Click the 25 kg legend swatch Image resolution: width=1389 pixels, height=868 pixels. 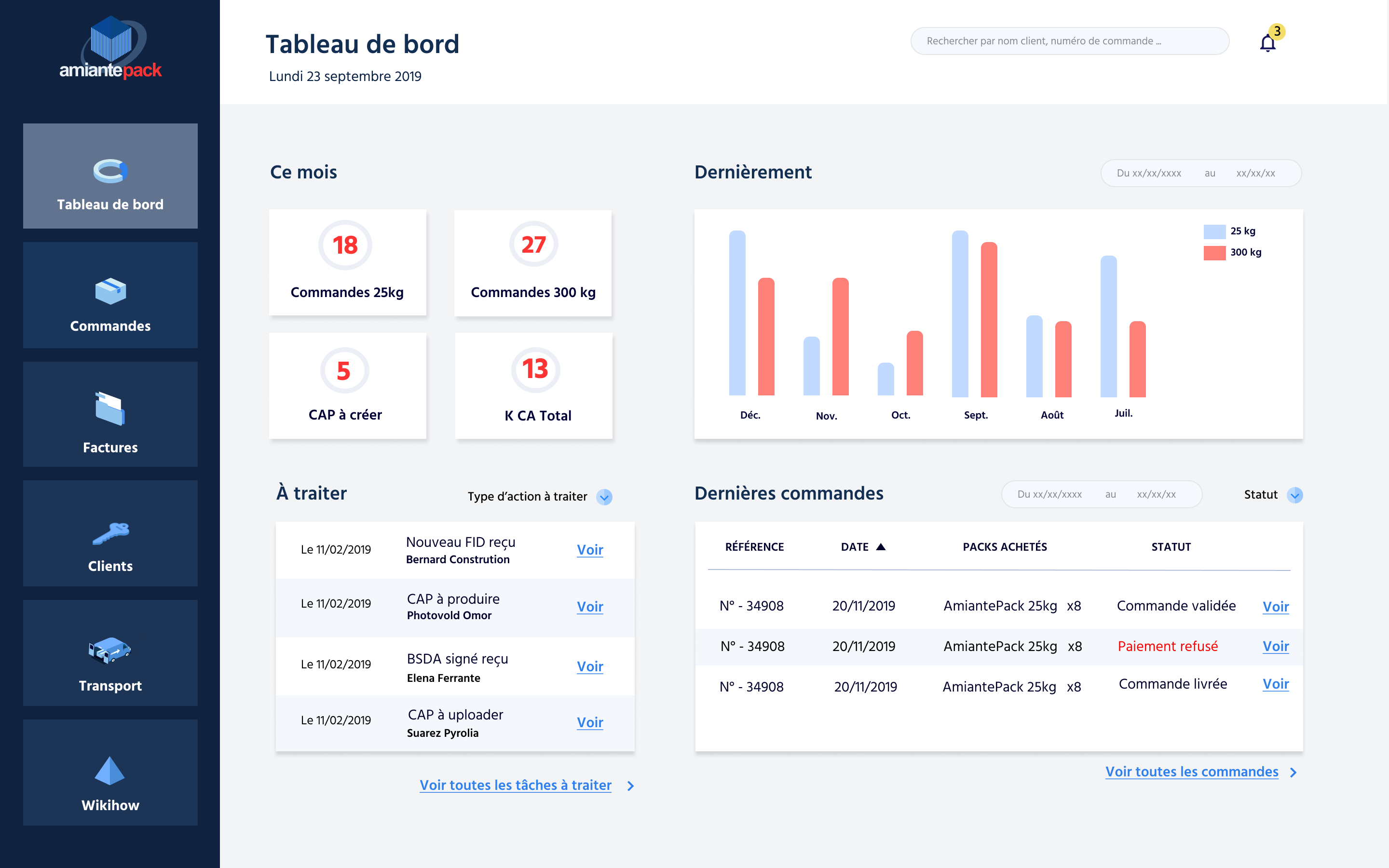pos(1214,231)
